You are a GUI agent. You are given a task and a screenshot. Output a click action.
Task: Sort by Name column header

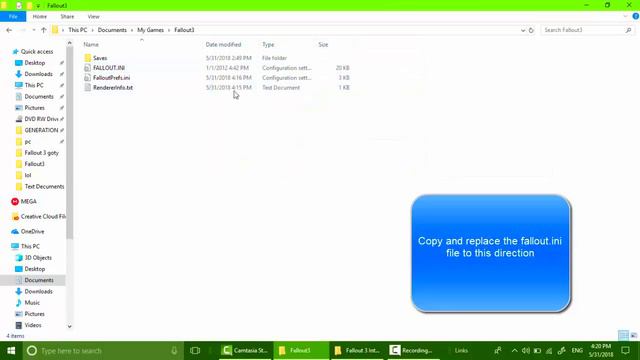[91, 44]
